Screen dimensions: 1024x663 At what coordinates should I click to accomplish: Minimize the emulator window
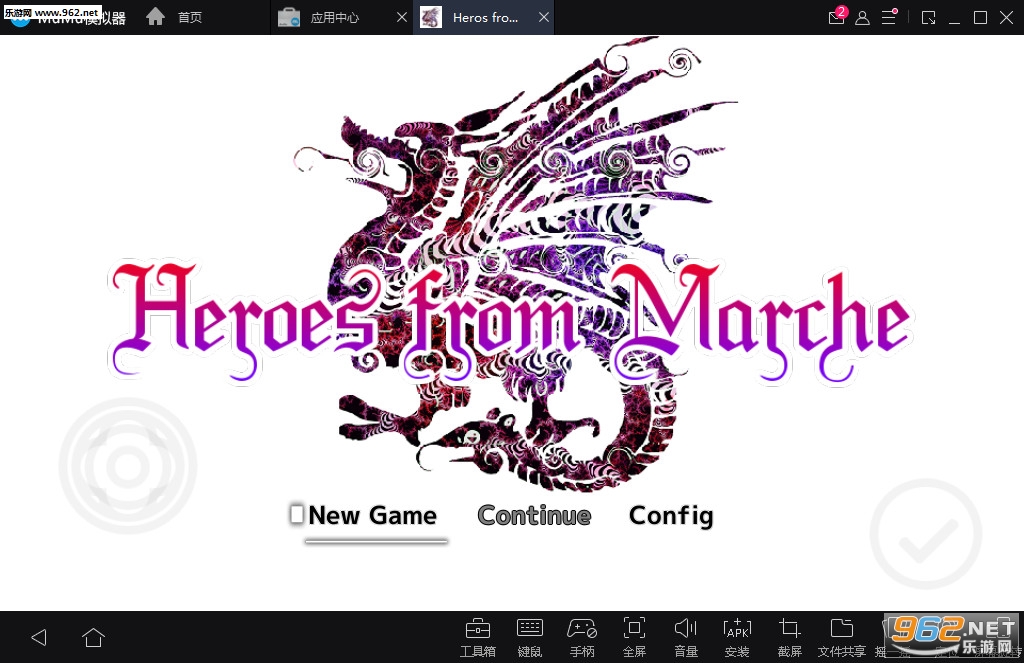[x=954, y=18]
